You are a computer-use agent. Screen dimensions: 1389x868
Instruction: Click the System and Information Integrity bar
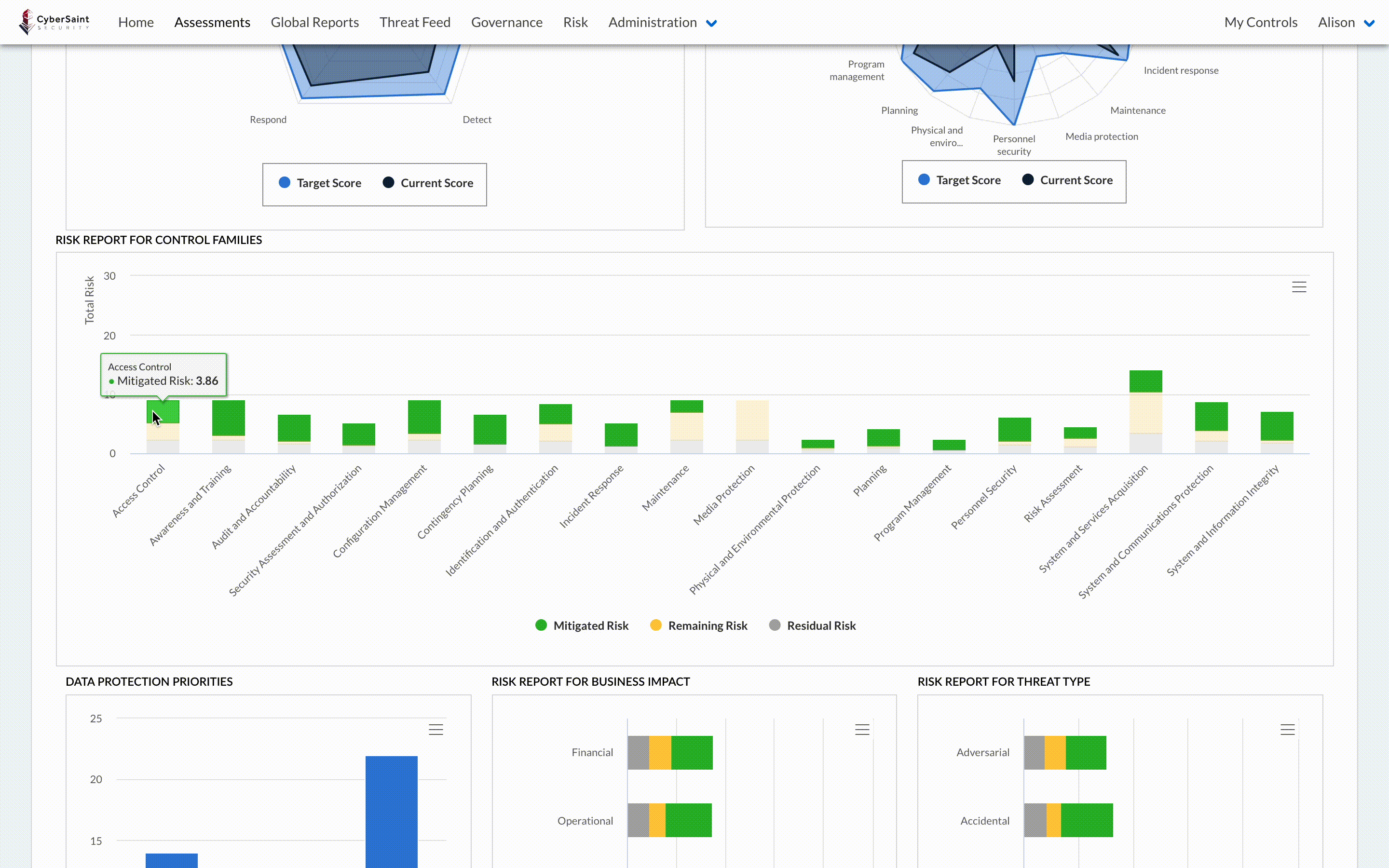click(x=1277, y=432)
